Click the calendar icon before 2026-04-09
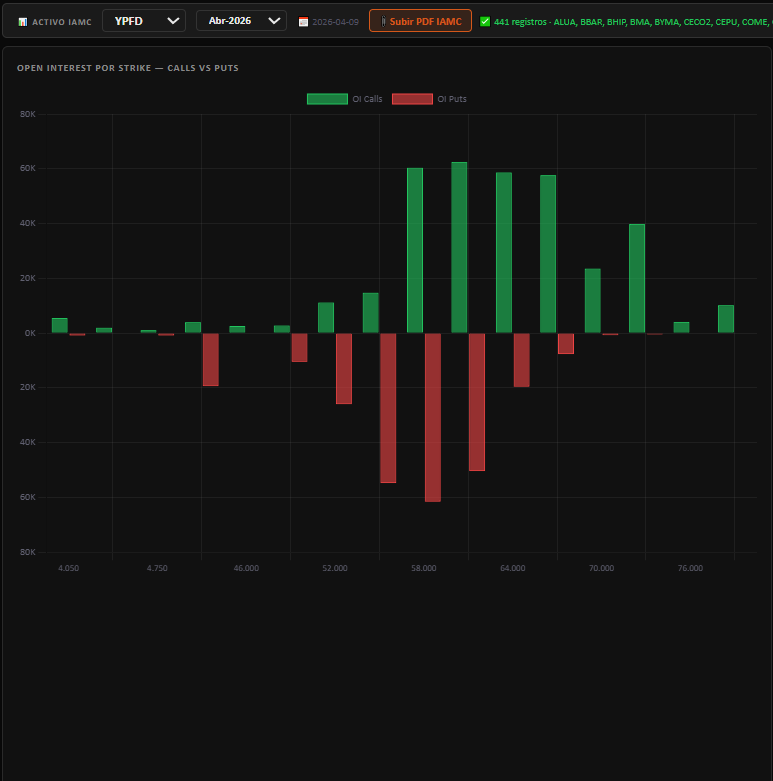The image size is (773, 781). click(x=303, y=22)
